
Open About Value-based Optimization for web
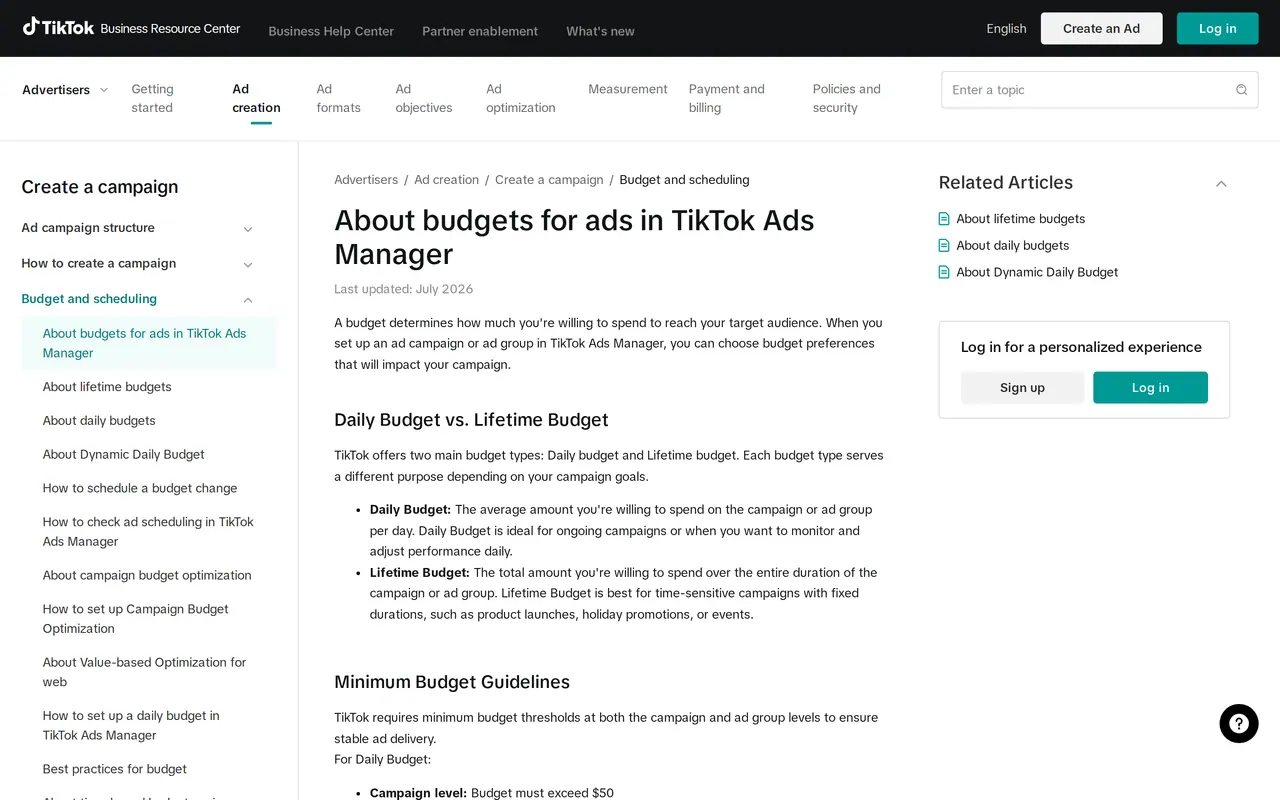[x=144, y=672]
